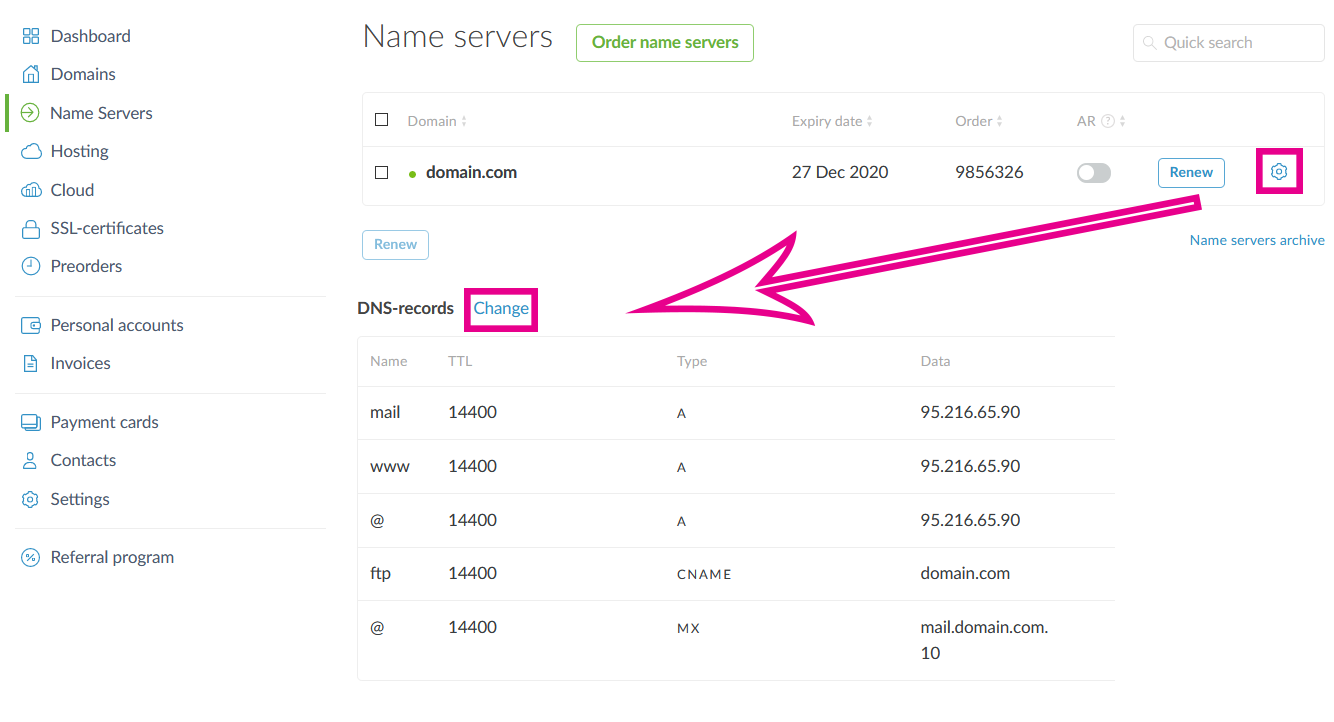Viewport: 1334px width, 722px height.
Task: Click the SSL-certificates padlock icon
Action: pyautogui.click(x=31, y=229)
